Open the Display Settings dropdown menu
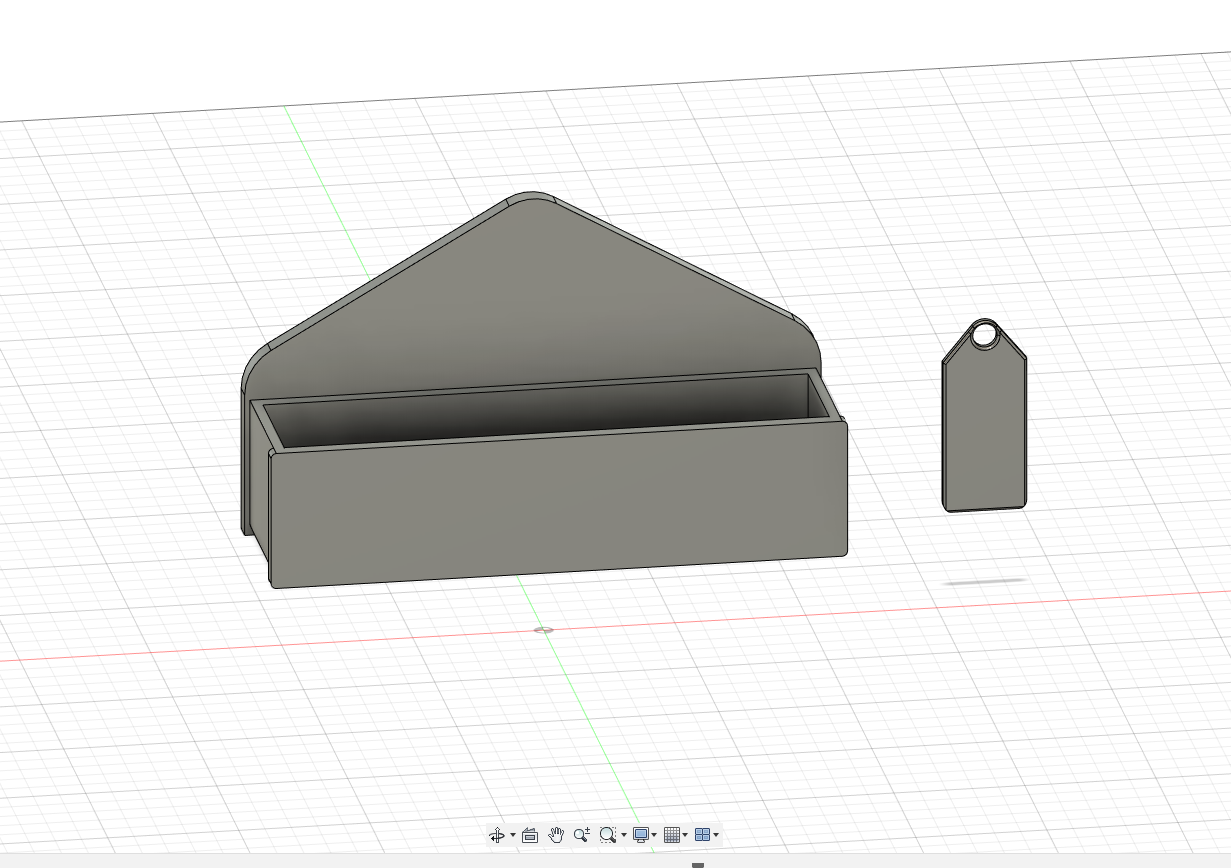This screenshot has height=868, width=1231. pyautogui.click(x=654, y=835)
